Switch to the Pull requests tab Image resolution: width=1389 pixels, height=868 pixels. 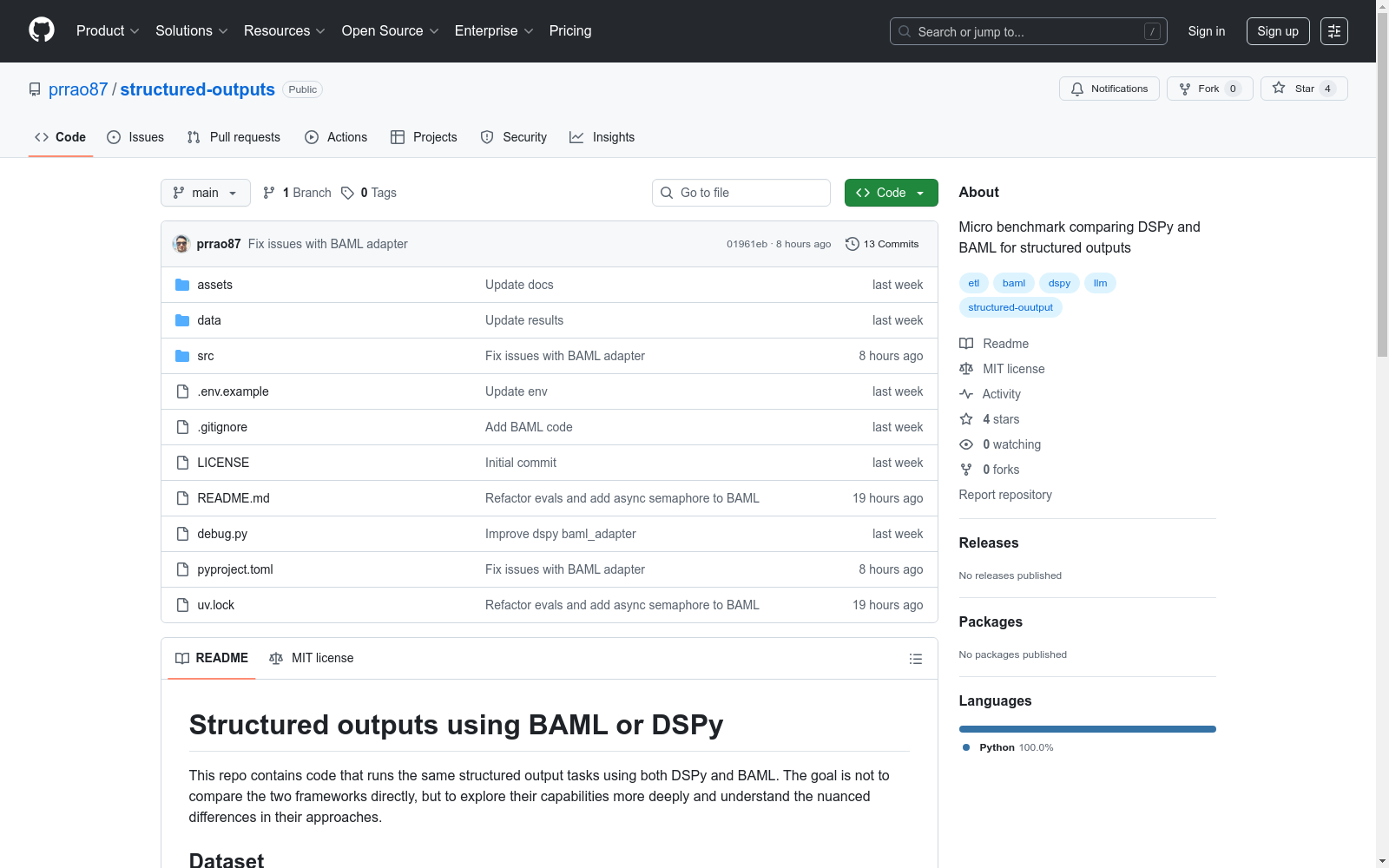click(x=234, y=137)
